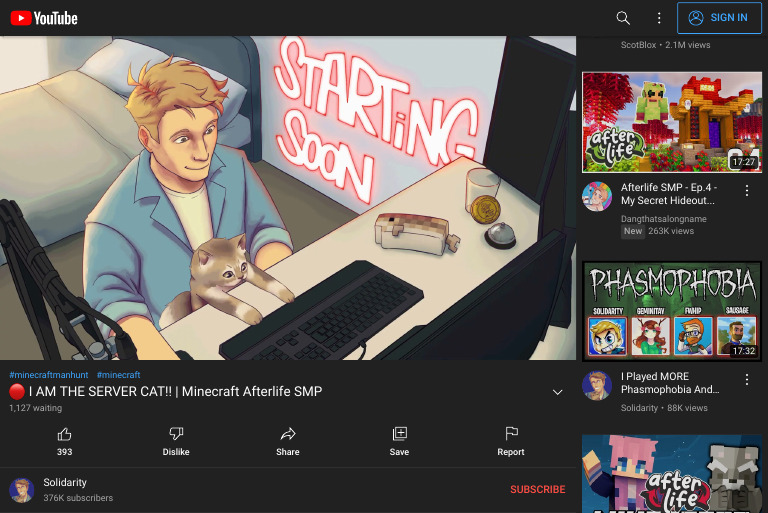Expand the video description chevron
The width and height of the screenshot is (768, 513).
point(557,392)
